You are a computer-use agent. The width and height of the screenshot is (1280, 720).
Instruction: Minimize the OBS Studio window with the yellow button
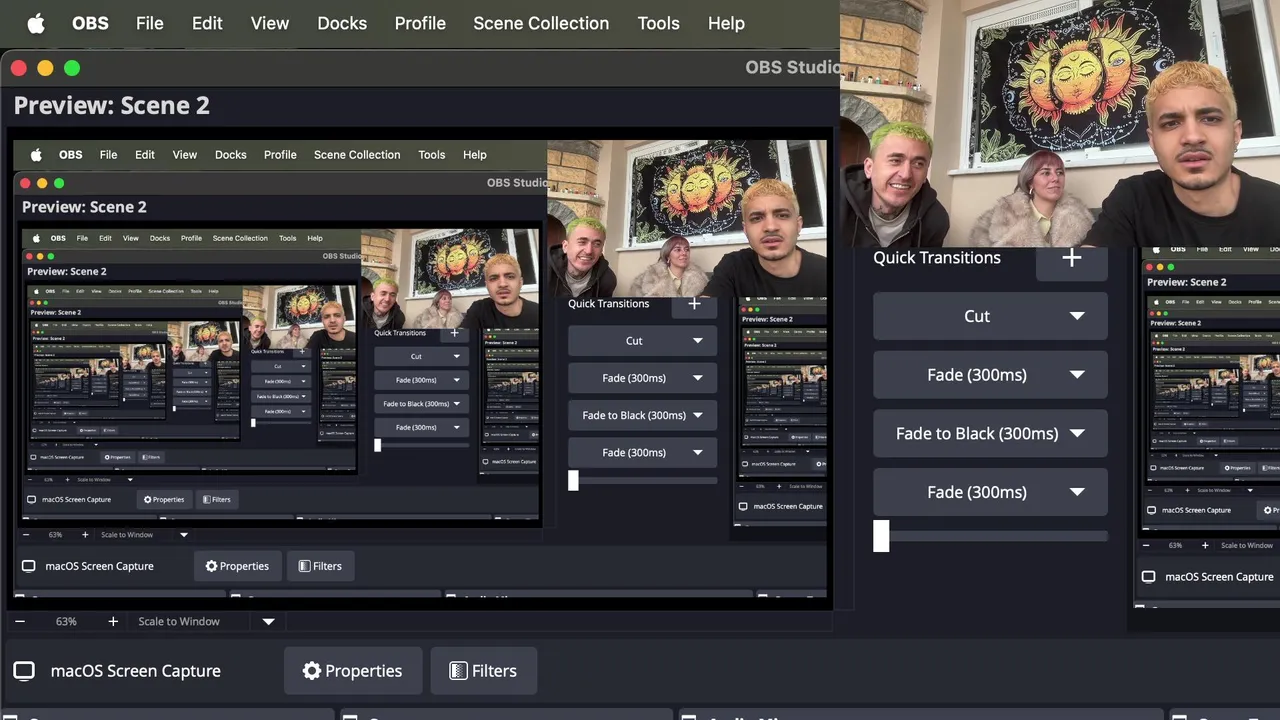pyautogui.click(x=45, y=68)
